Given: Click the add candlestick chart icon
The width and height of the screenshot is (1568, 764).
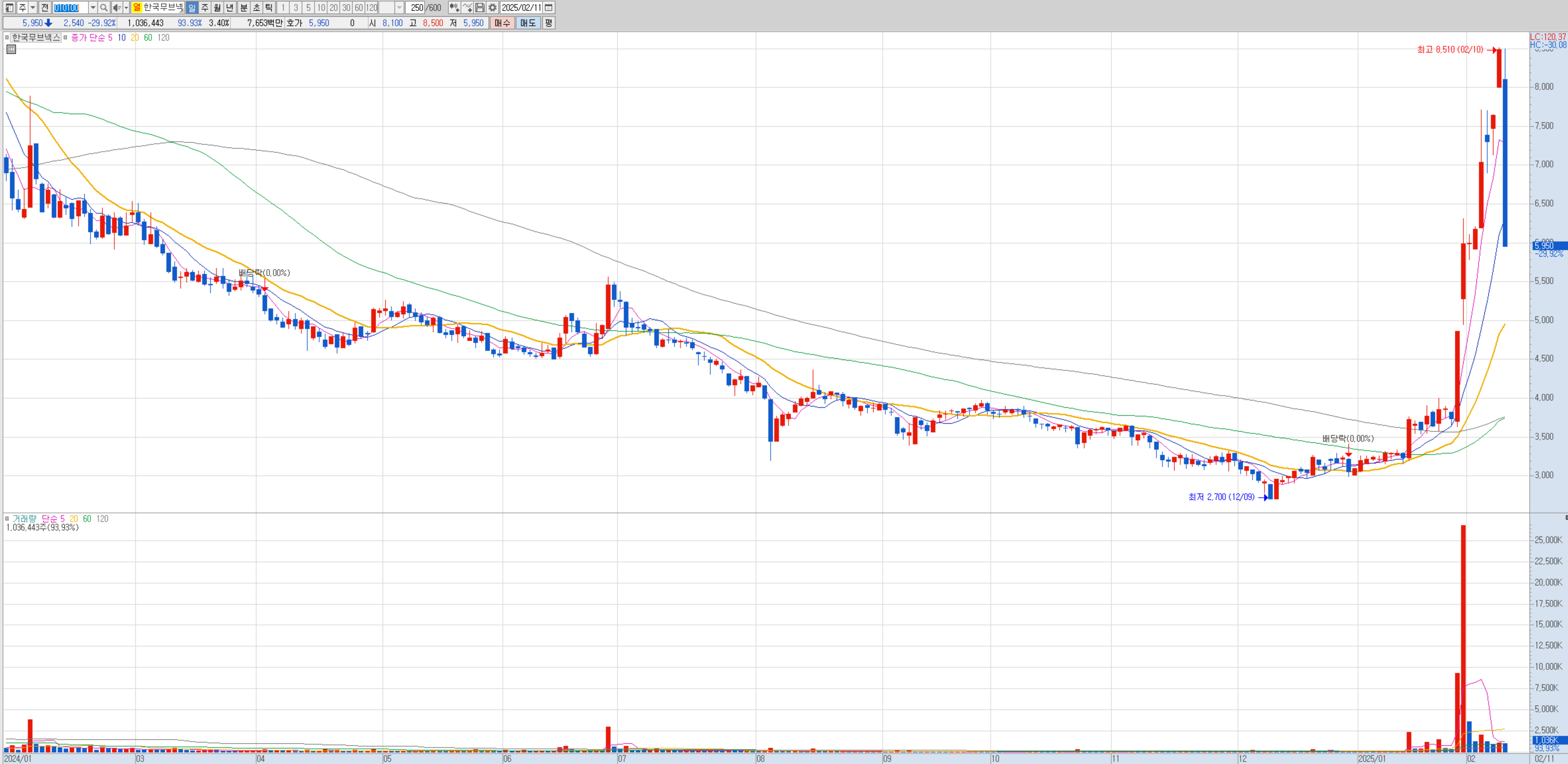Looking at the screenshot, I should click(454, 8).
